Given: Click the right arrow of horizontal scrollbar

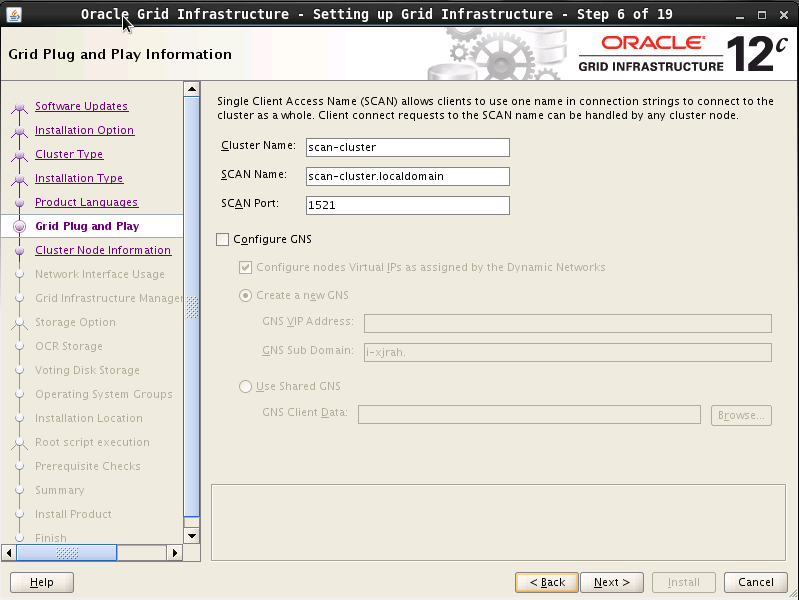Looking at the screenshot, I should (x=175, y=552).
